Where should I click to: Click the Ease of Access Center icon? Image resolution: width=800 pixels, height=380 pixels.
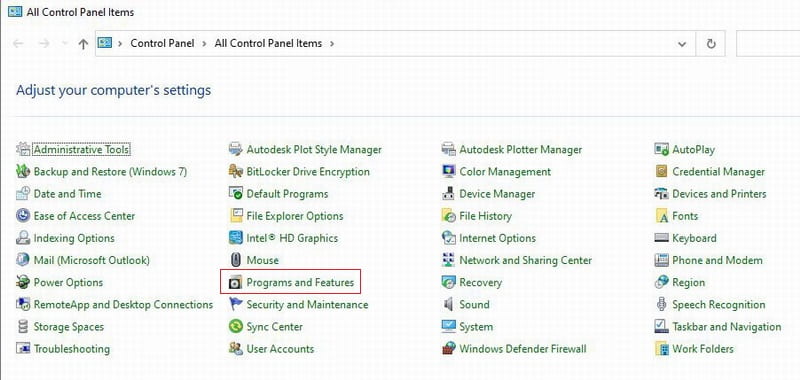pyautogui.click(x=23, y=216)
